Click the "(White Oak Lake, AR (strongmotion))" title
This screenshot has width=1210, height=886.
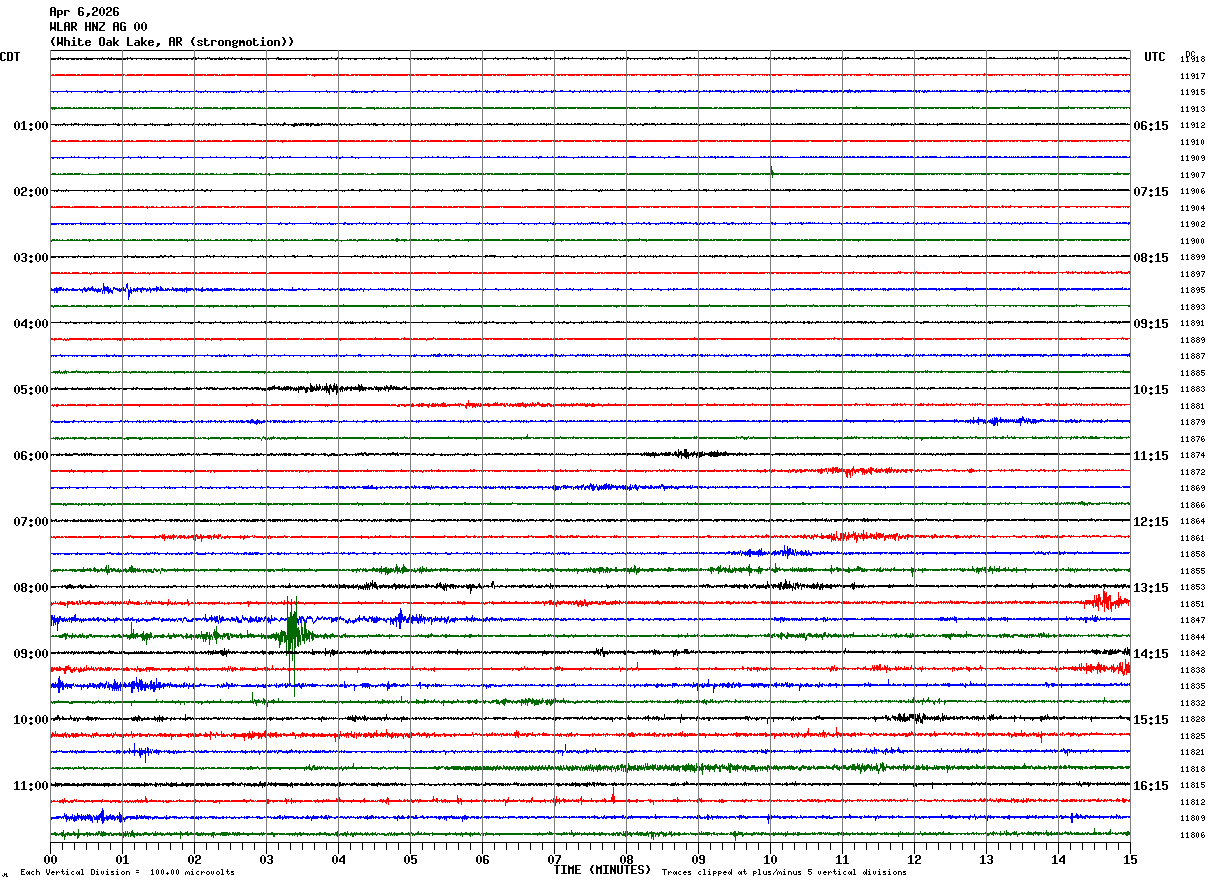[x=172, y=42]
